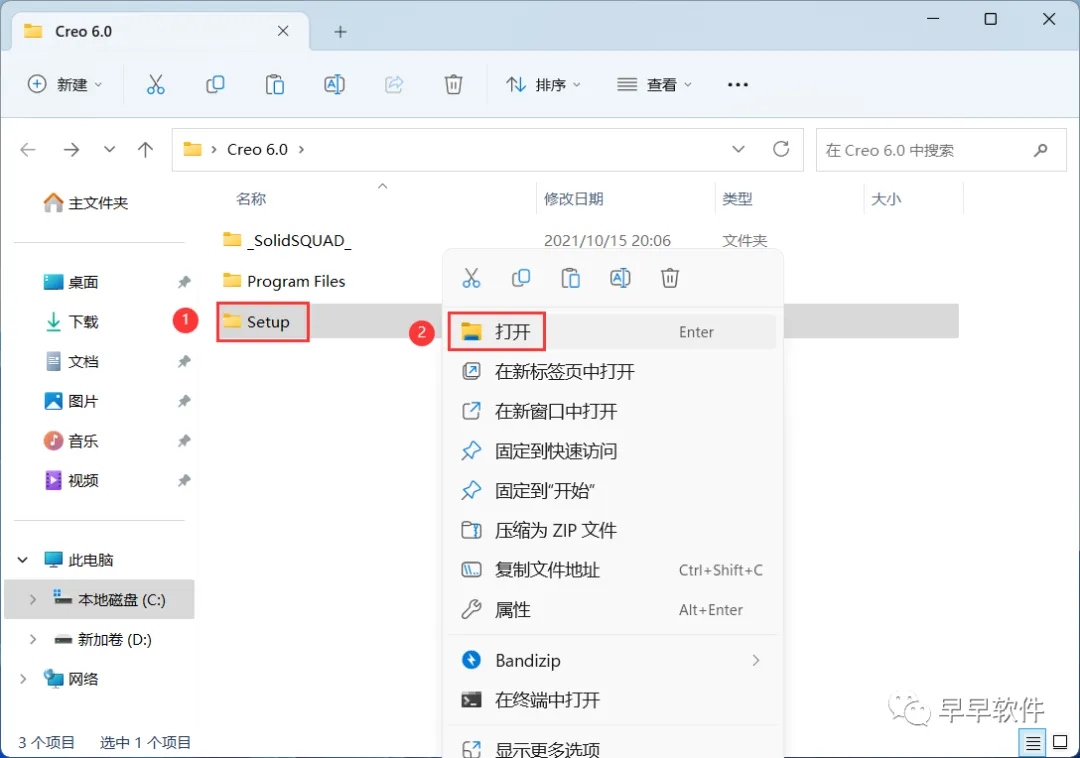Add a new tab with the plus button
The height and width of the screenshot is (758, 1080).
tap(340, 32)
